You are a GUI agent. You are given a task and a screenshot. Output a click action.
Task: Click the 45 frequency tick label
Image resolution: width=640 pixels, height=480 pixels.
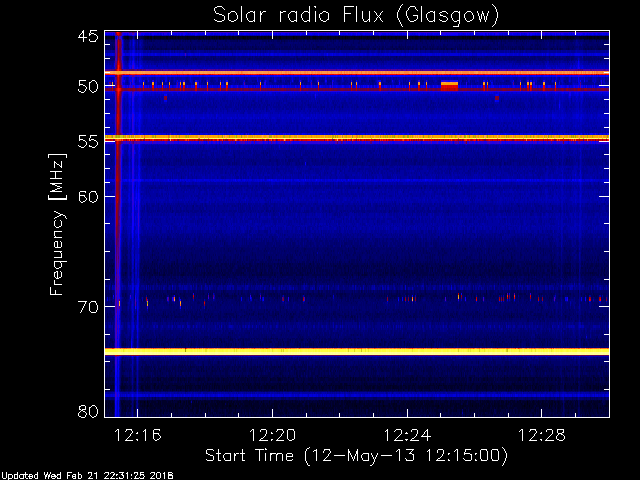[88, 36]
